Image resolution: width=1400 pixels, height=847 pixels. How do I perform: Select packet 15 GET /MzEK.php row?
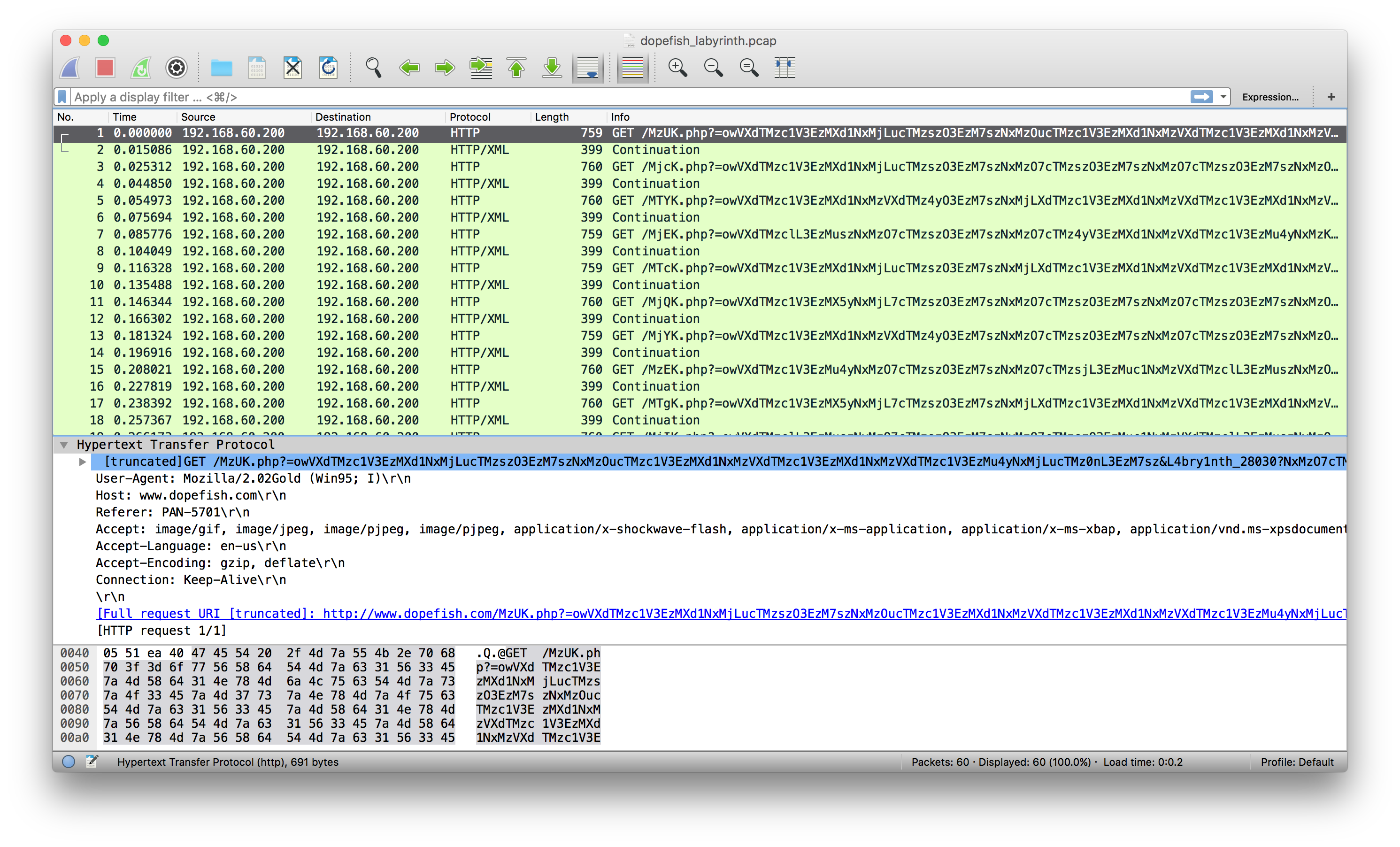pyautogui.click(x=700, y=369)
